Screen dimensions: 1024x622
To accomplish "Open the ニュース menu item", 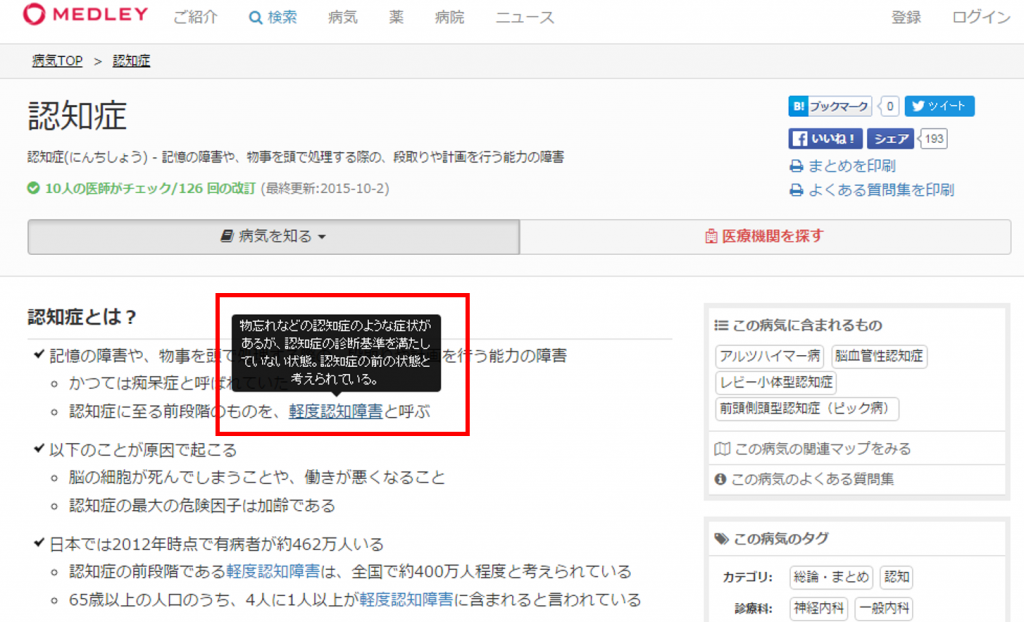I will click(525, 18).
